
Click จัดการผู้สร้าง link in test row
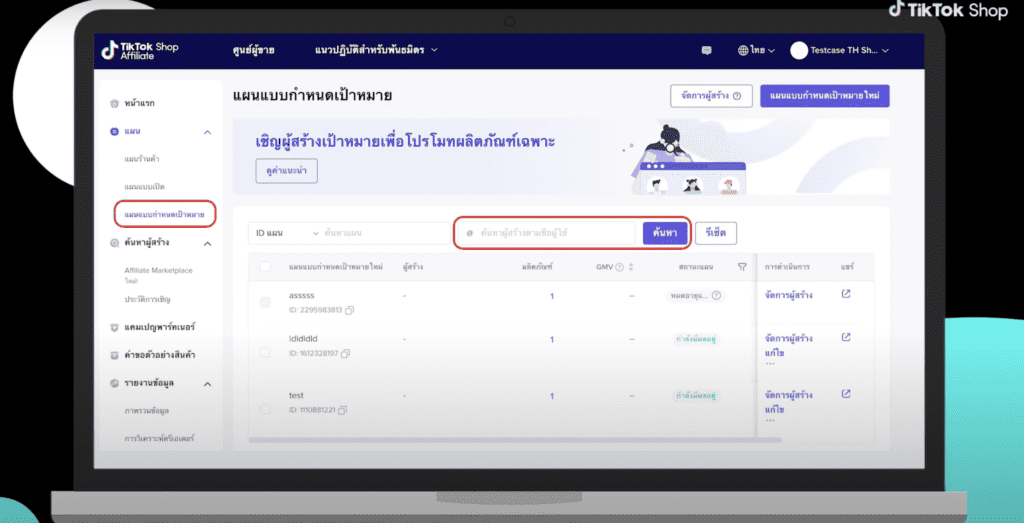[x=788, y=395]
